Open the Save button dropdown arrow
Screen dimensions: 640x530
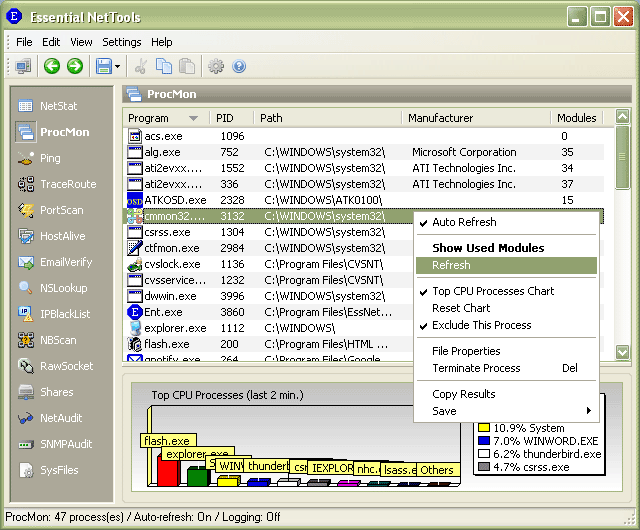click(118, 66)
